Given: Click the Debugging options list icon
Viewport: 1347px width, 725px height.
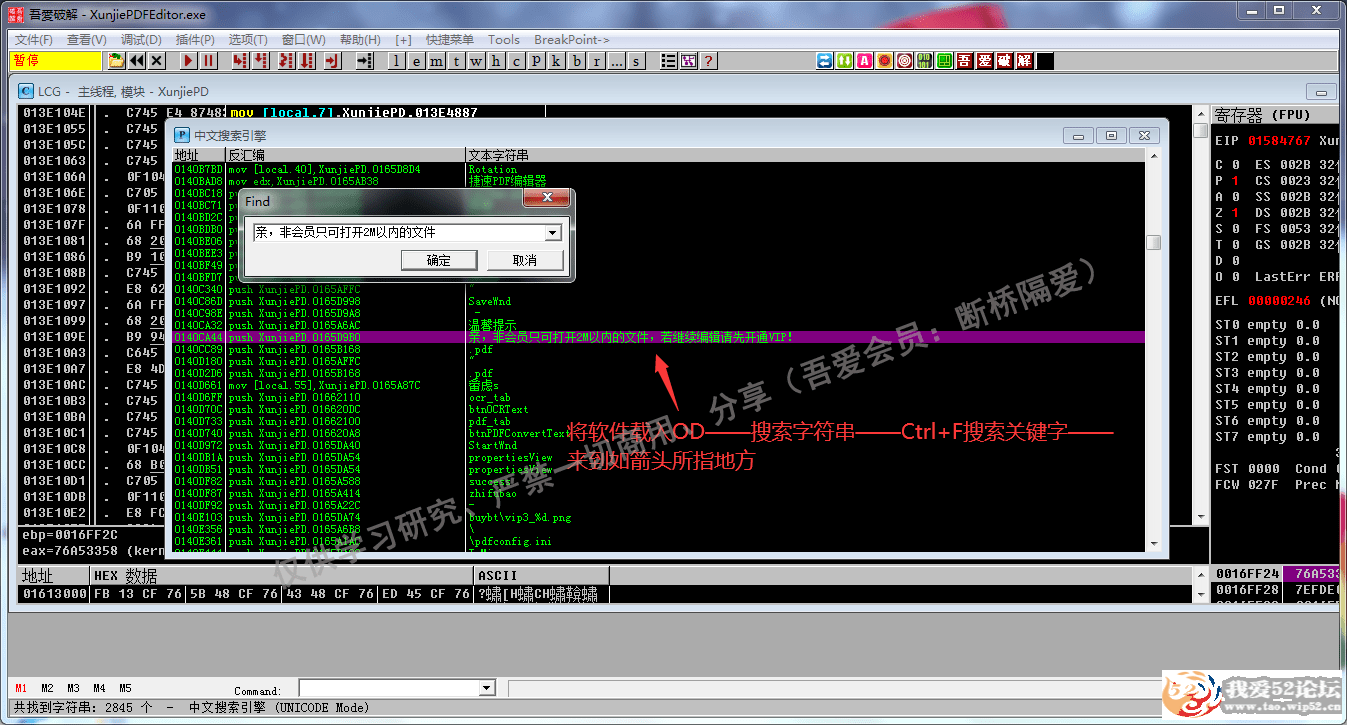Looking at the screenshot, I should 668,61.
